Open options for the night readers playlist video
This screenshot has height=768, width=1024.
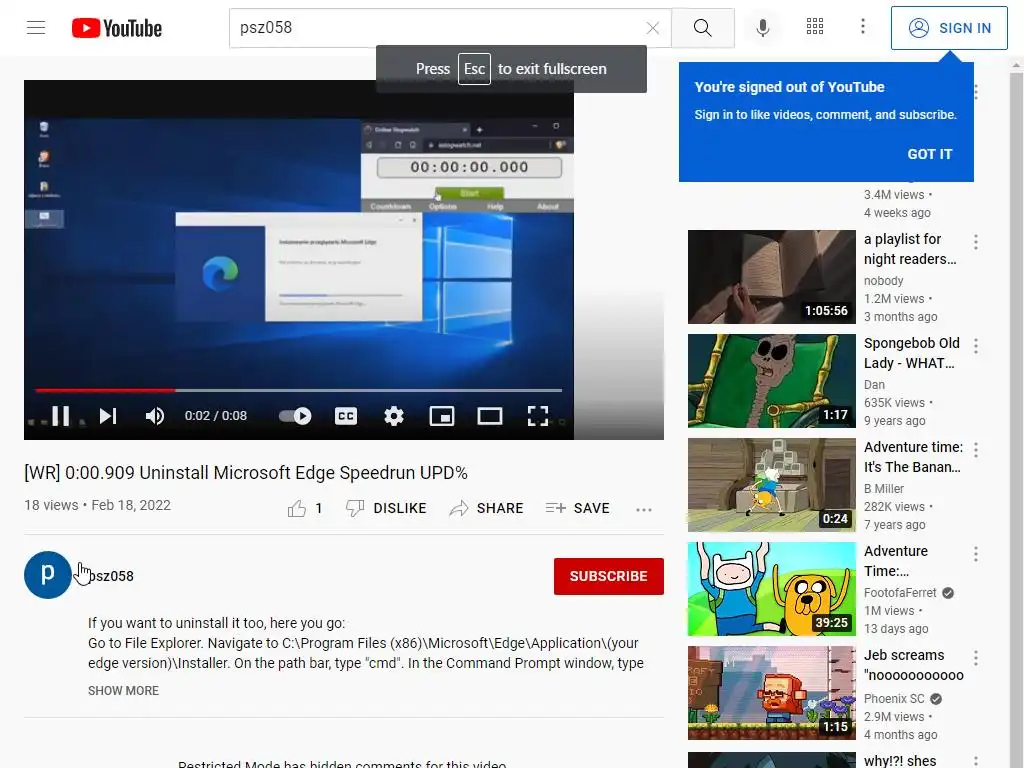tap(976, 242)
